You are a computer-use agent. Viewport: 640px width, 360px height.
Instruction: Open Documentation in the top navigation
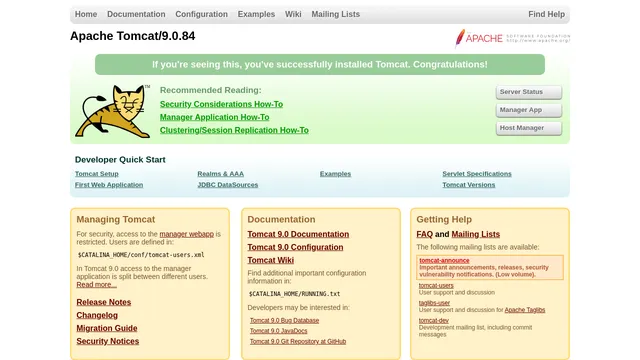pyautogui.click(x=136, y=14)
